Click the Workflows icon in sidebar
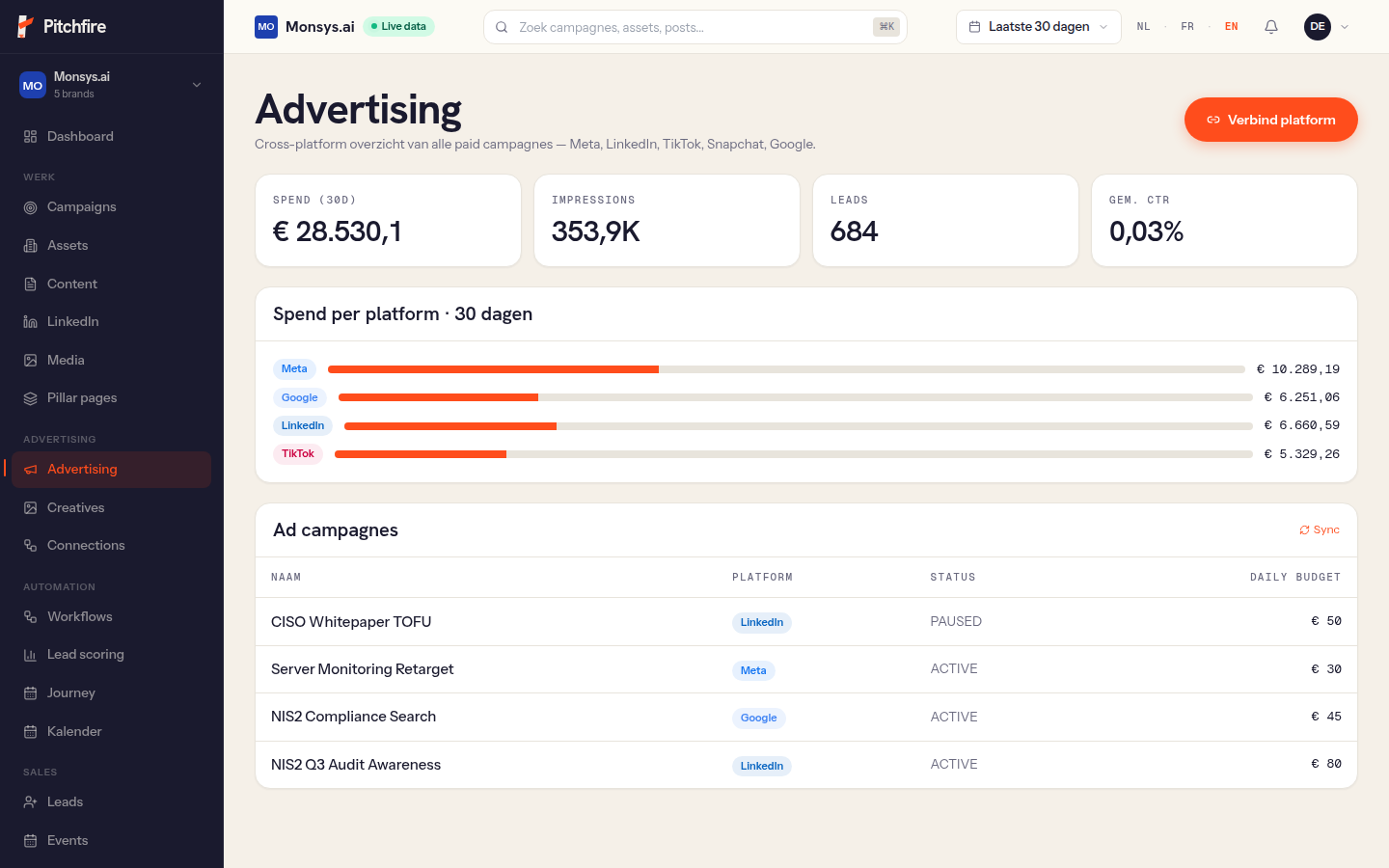This screenshot has height=868, width=1389. [31, 617]
